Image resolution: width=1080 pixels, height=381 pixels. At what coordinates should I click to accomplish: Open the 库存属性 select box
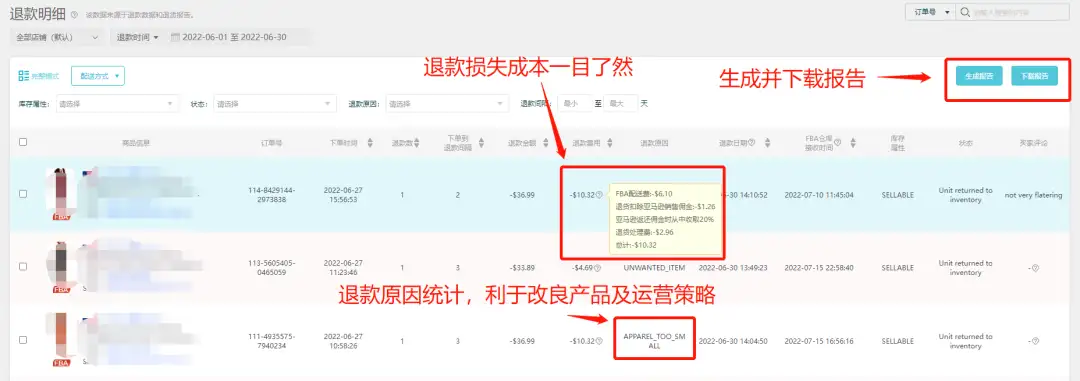click(117, 104)
